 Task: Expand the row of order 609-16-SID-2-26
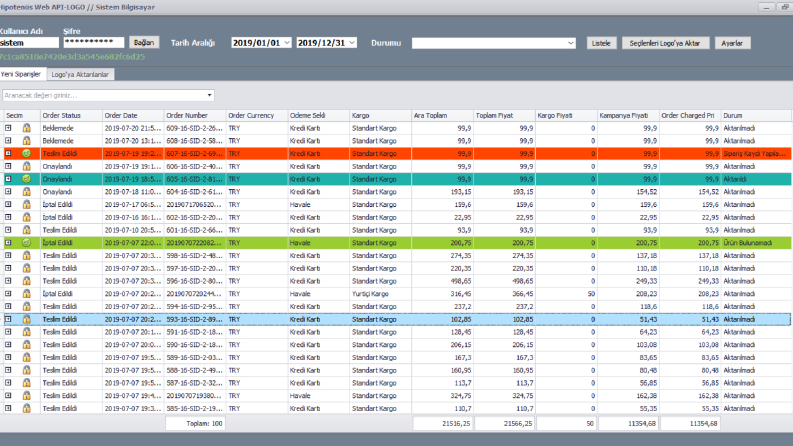[8, 128]
